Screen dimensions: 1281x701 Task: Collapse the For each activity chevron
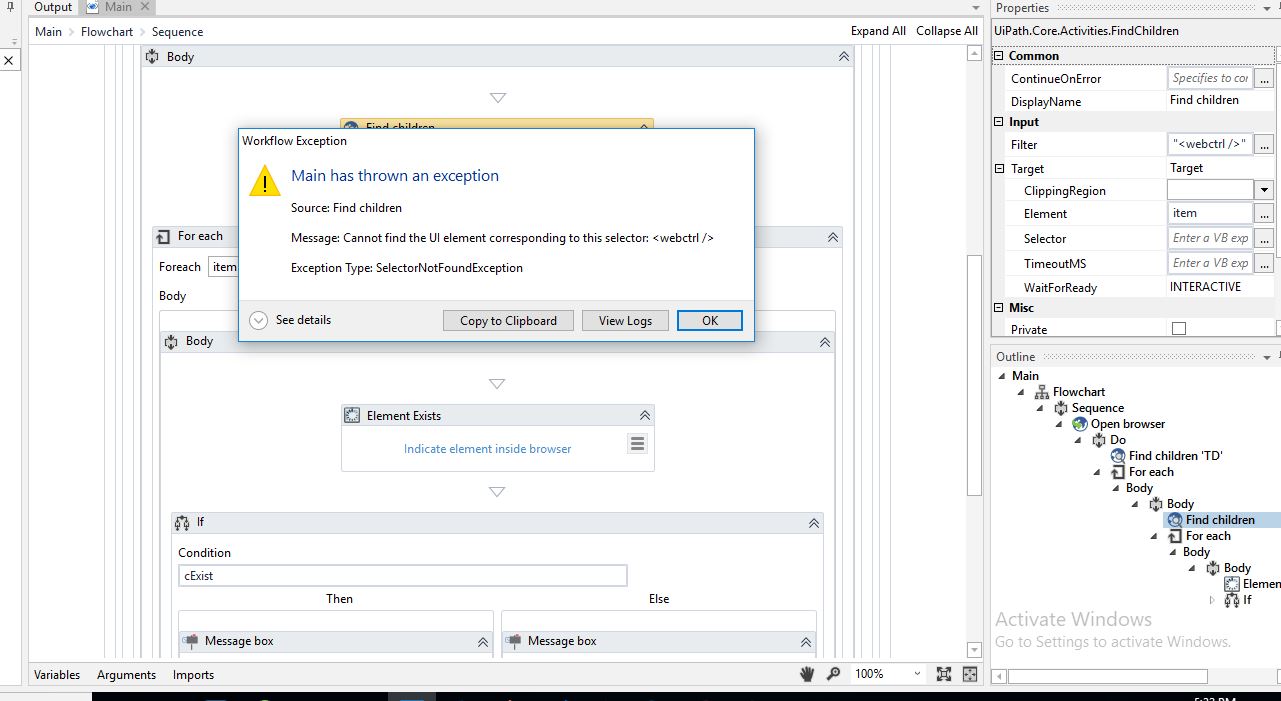832,237
